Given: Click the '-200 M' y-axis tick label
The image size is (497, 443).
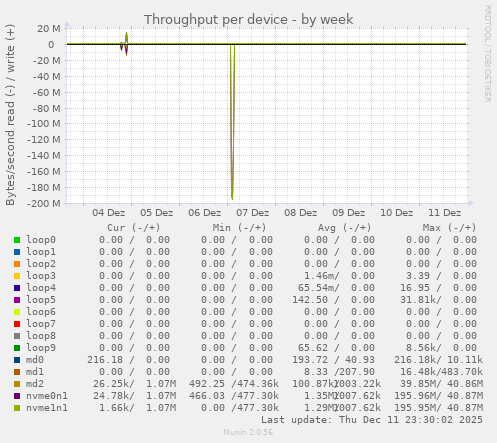Looking at the screenshot, I should (x=44, y=204).
